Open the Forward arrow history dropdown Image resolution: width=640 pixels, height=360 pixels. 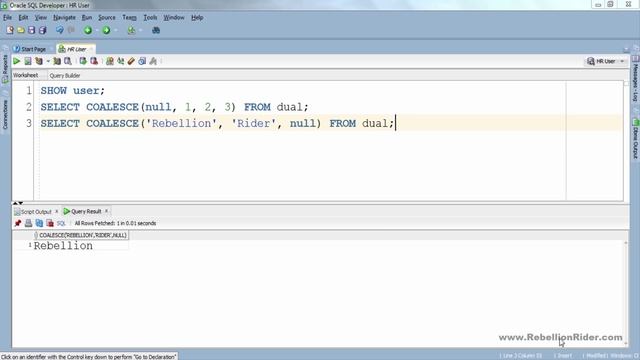[x=116, y=30]
